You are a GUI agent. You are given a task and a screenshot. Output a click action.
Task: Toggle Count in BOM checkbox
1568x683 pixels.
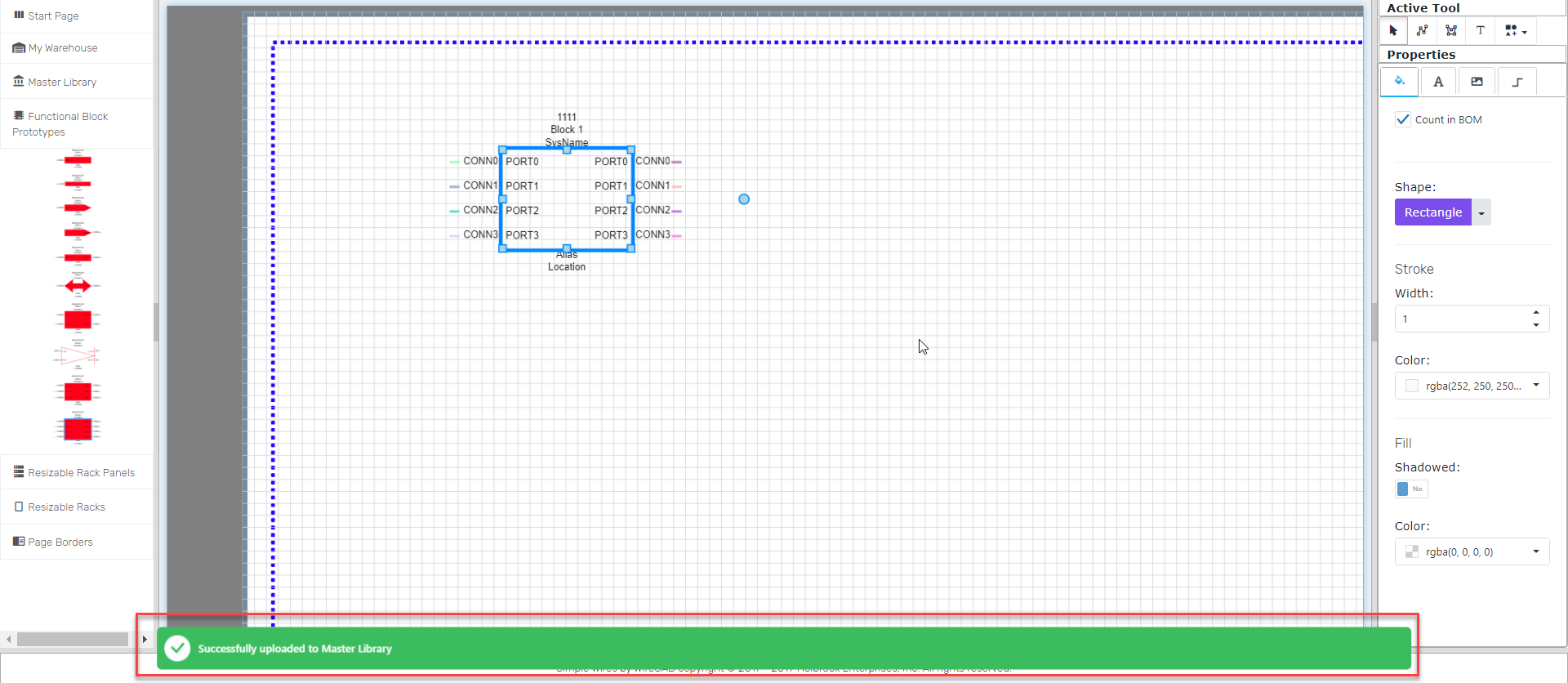point(1403,119)
